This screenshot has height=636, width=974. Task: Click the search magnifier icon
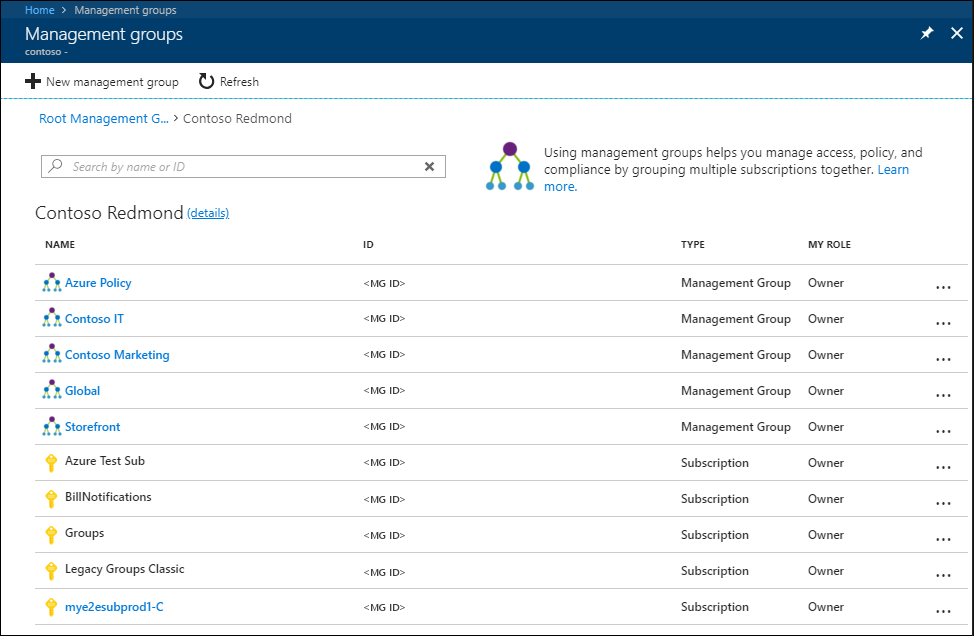(x=56, y=166)
